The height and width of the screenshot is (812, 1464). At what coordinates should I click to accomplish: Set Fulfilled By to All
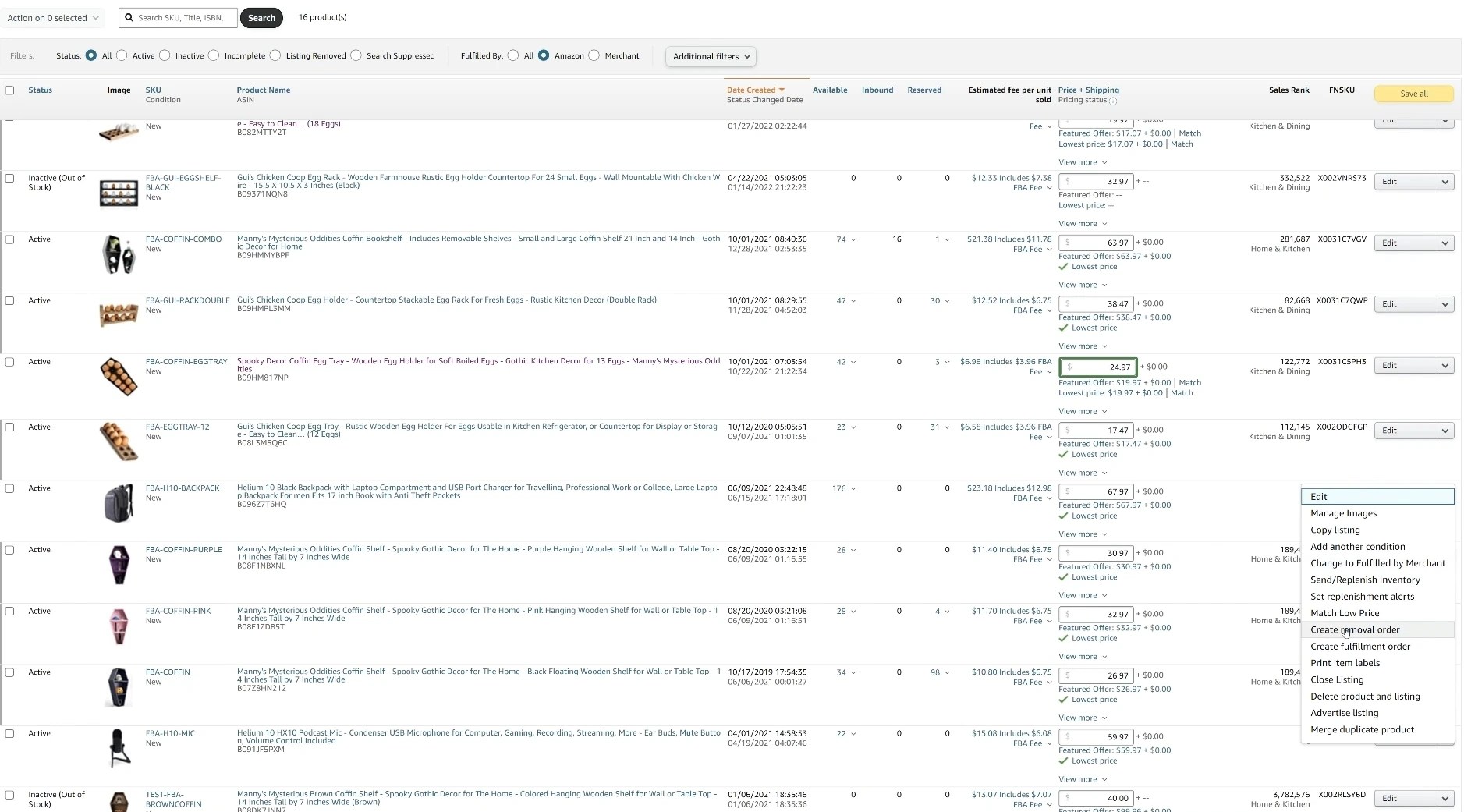click(513, 55)
